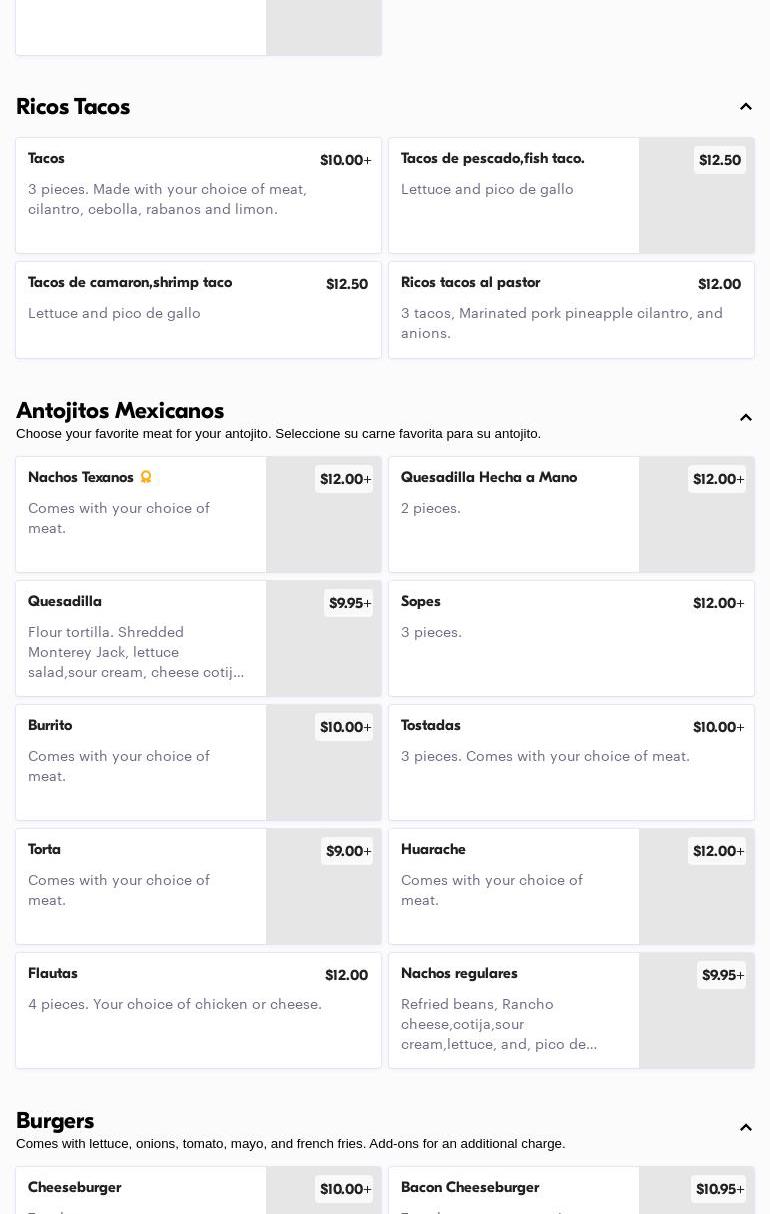The width and height of the screenshot is (770, 1214).
Task: Open the Burrito item card
Action: point(141,762)
